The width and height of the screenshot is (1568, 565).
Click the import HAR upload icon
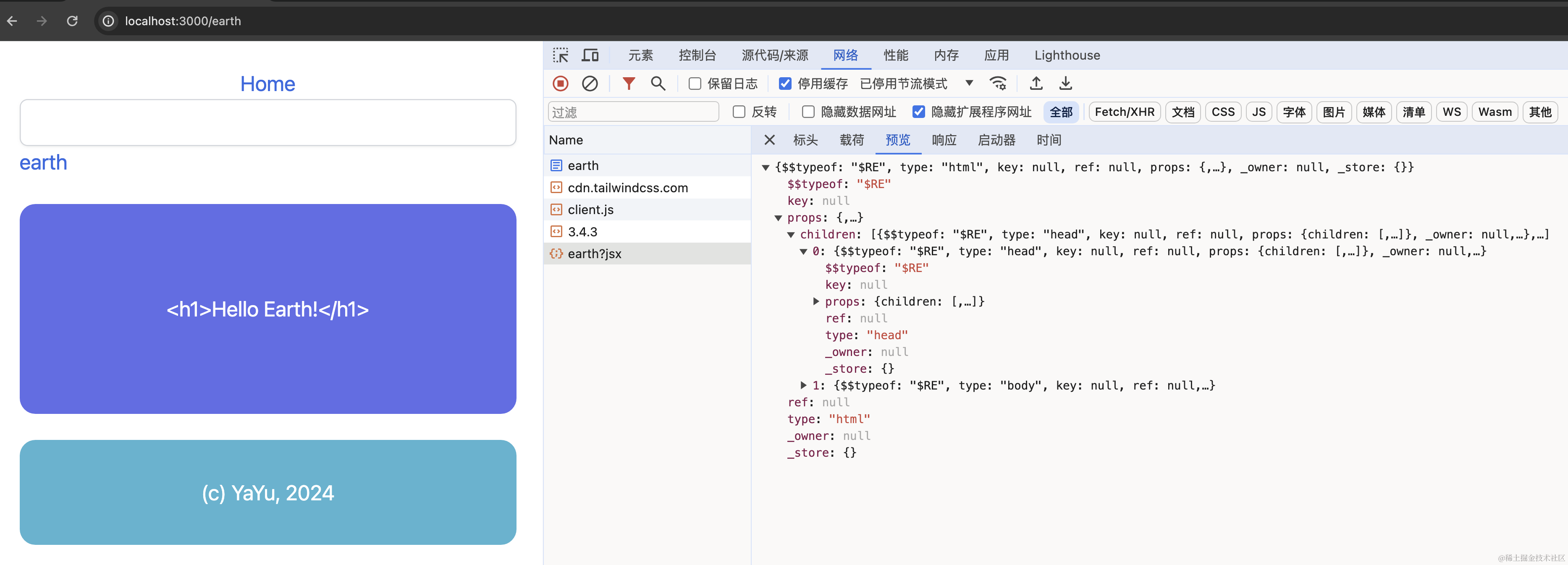pyautogui.click(x=1036, y=83)
